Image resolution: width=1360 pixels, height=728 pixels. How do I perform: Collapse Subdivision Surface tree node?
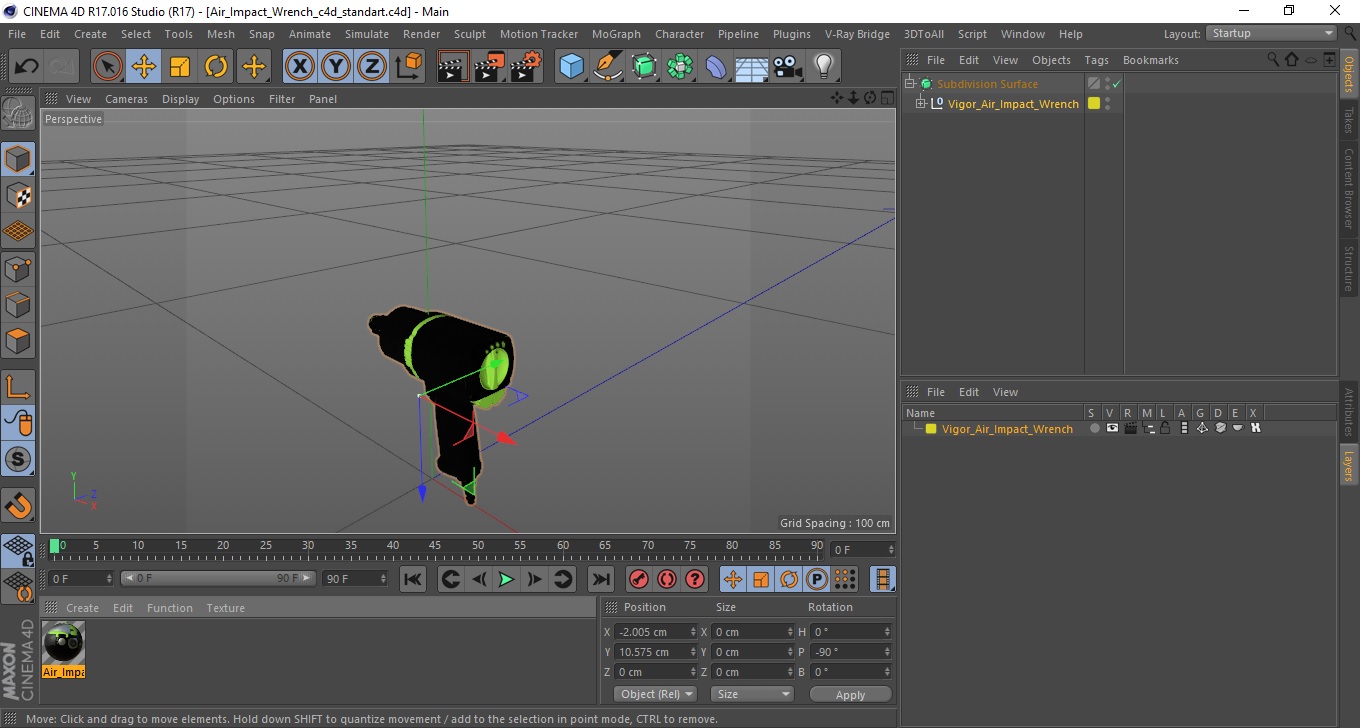(x=909, y=84)
